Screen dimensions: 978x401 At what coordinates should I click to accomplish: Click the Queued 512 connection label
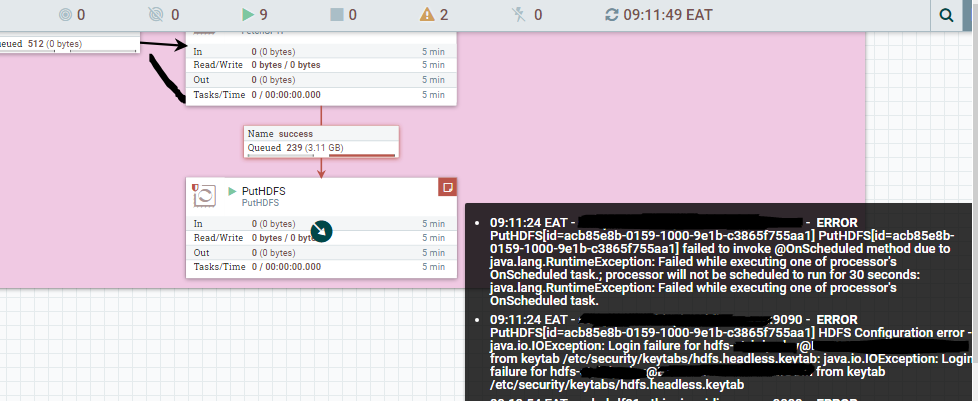tap(68, 44)
